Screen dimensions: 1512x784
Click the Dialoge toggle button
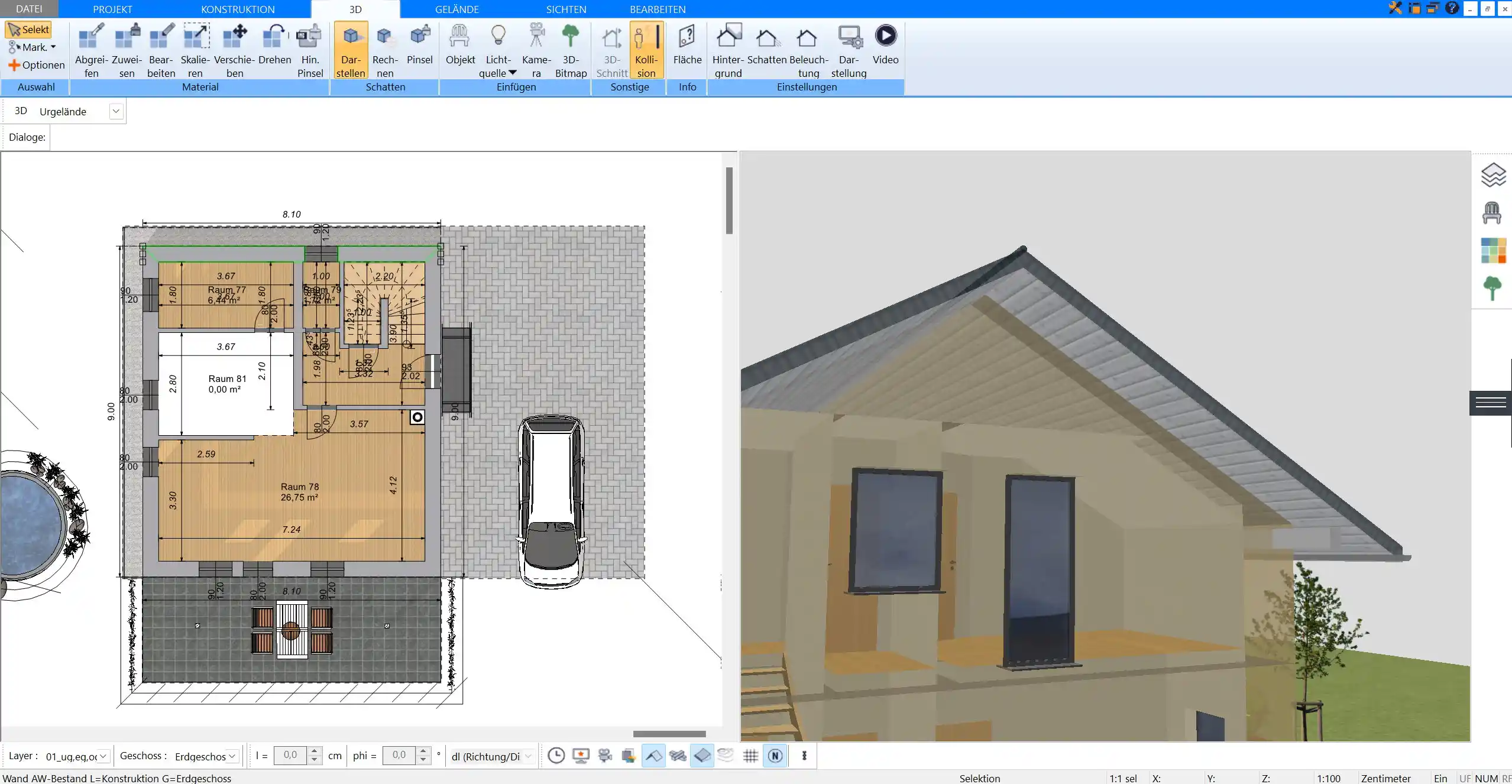tap(28, 137)
